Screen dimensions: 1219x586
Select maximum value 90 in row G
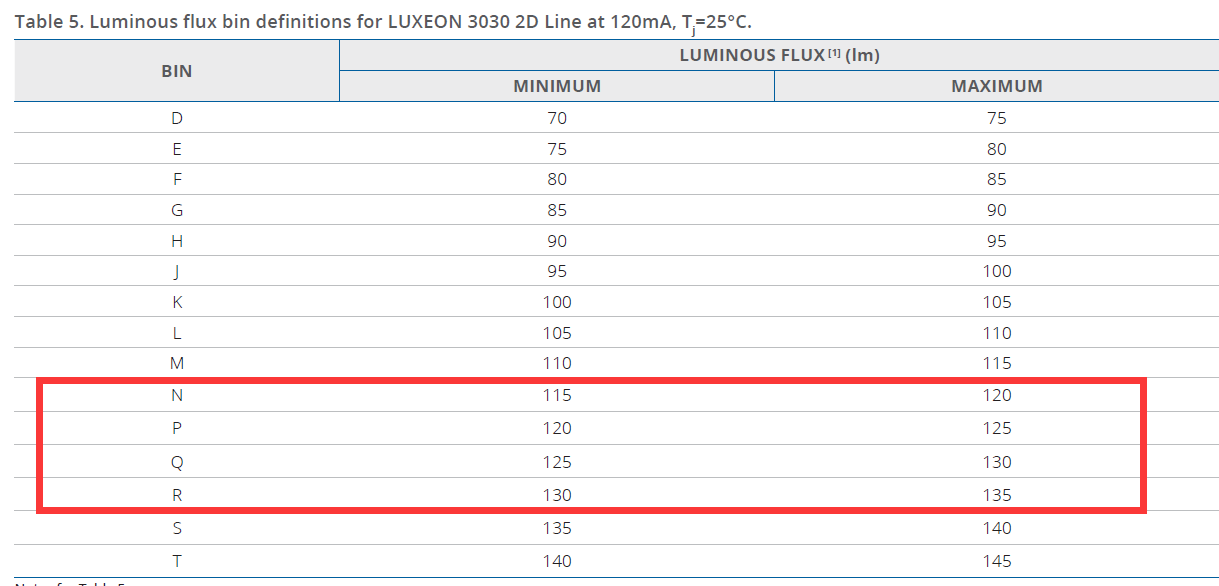(x=997, y=210)
